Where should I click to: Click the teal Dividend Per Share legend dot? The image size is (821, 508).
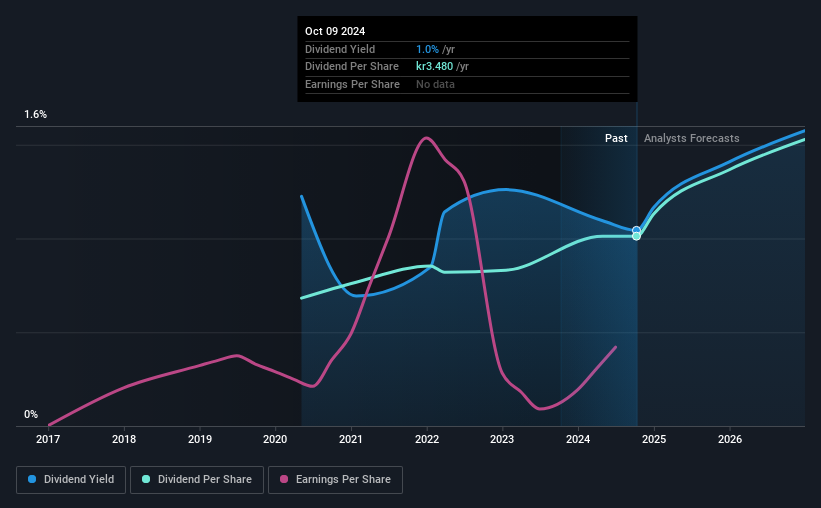point(146,479)
